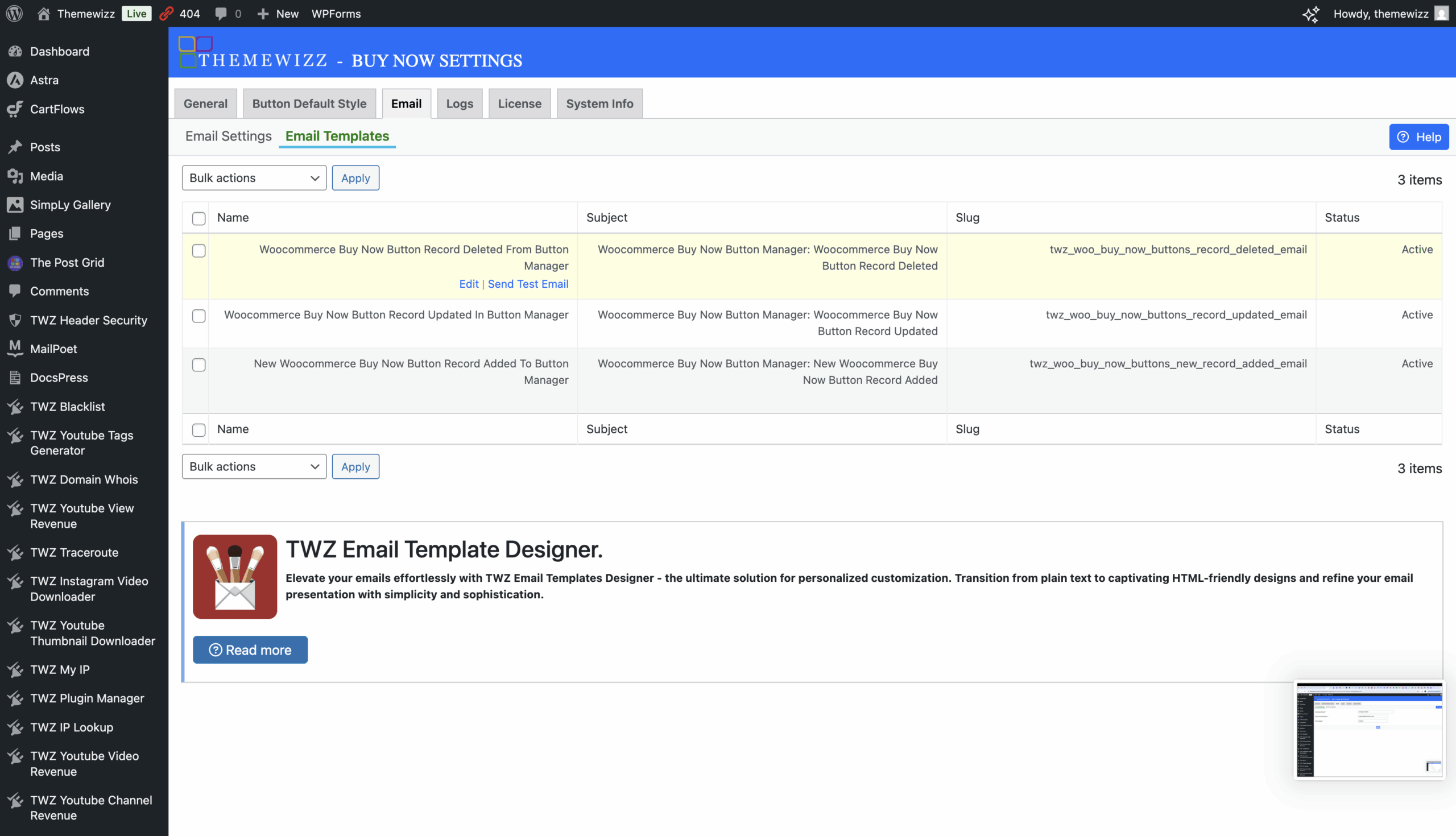This screenshot has height=836, width=1456.
Task: Click the TWZ Email Template Designer logo
Action: point(235,576)
